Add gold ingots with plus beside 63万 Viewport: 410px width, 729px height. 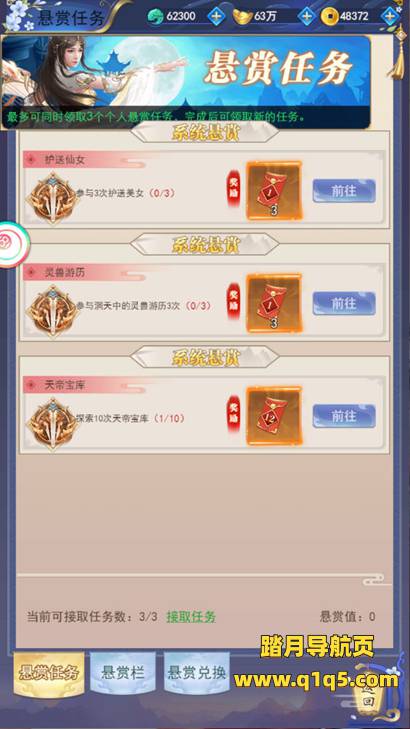(306, 16)
